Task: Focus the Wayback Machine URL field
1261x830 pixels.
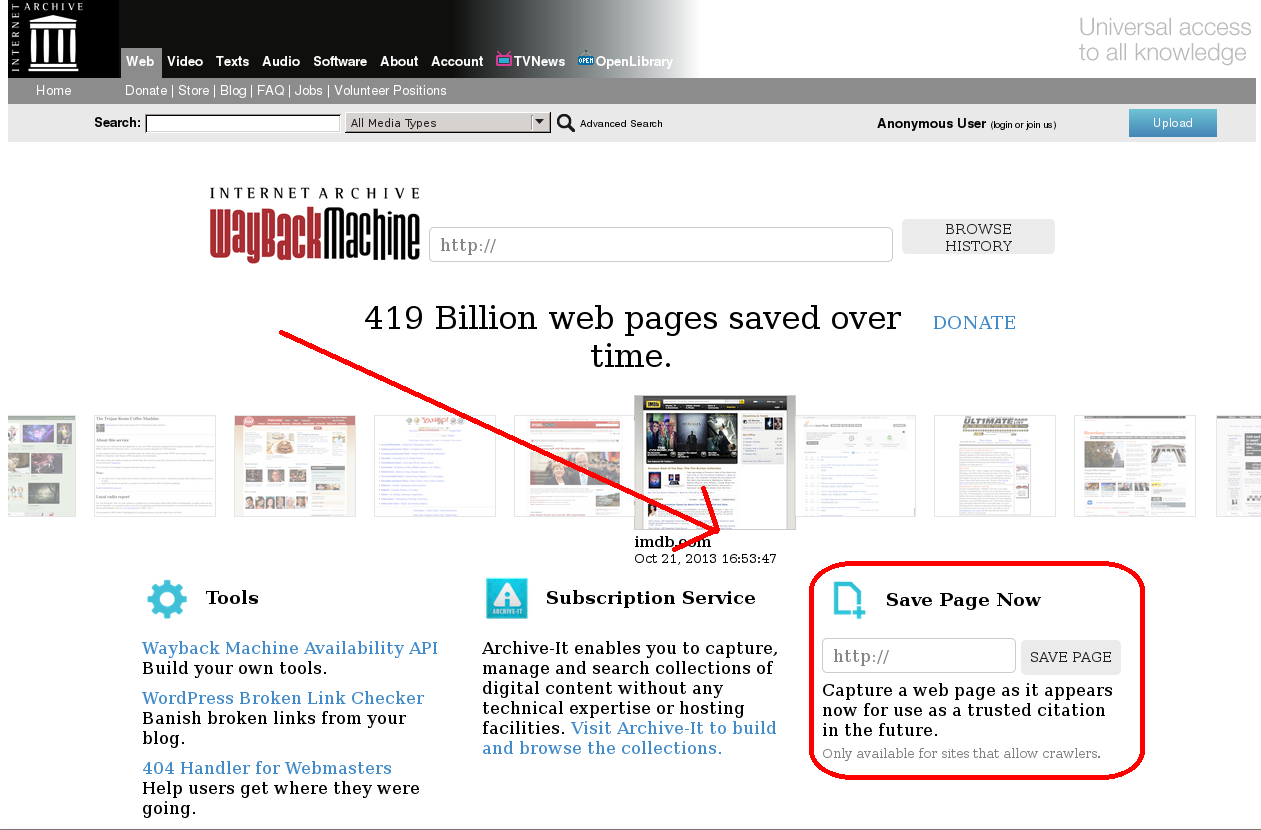Action: [661, 245]
